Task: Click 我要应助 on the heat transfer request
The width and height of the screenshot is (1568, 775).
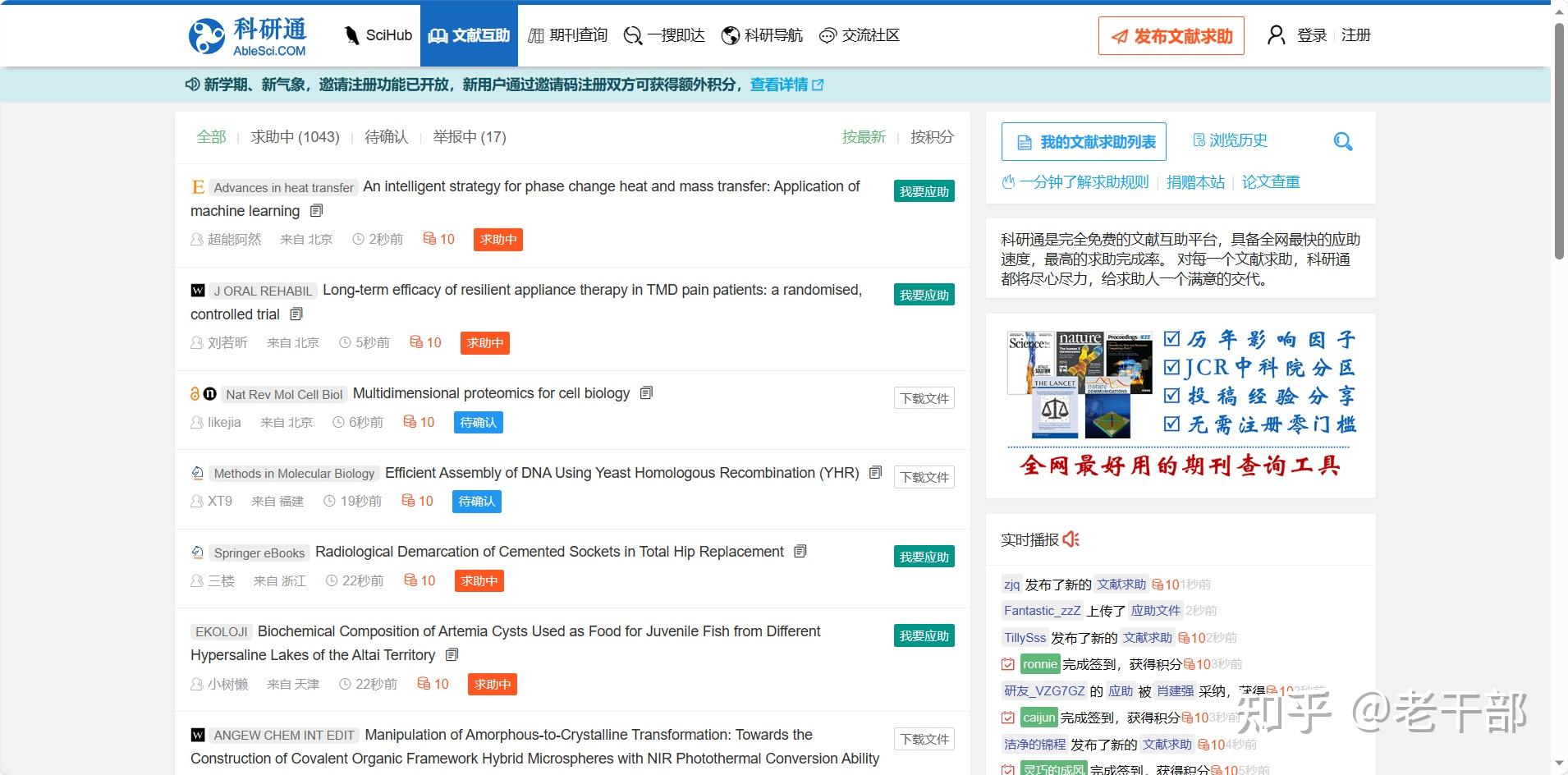Action: tap(924, 190)
